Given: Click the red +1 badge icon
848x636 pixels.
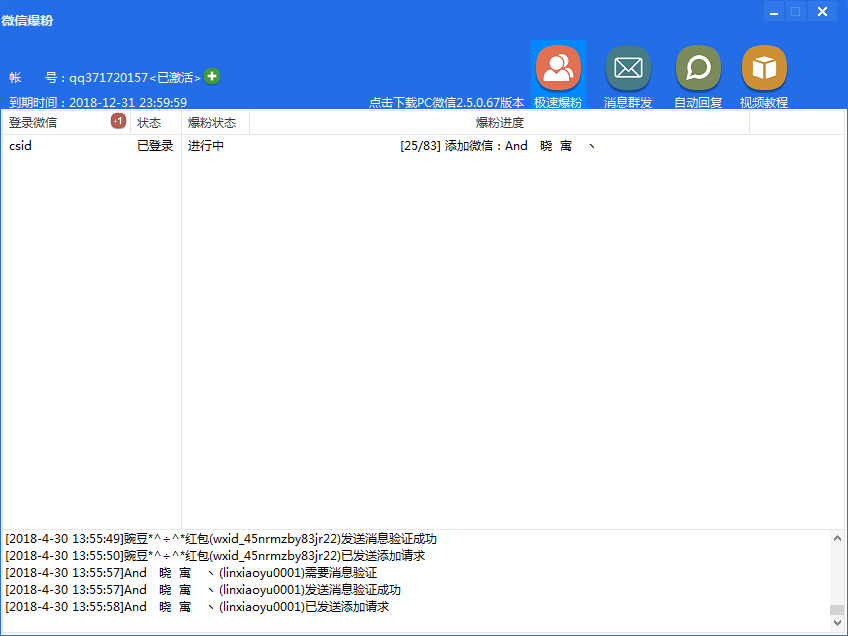Looking at the screenshot, I should click(x=118, y=122).
